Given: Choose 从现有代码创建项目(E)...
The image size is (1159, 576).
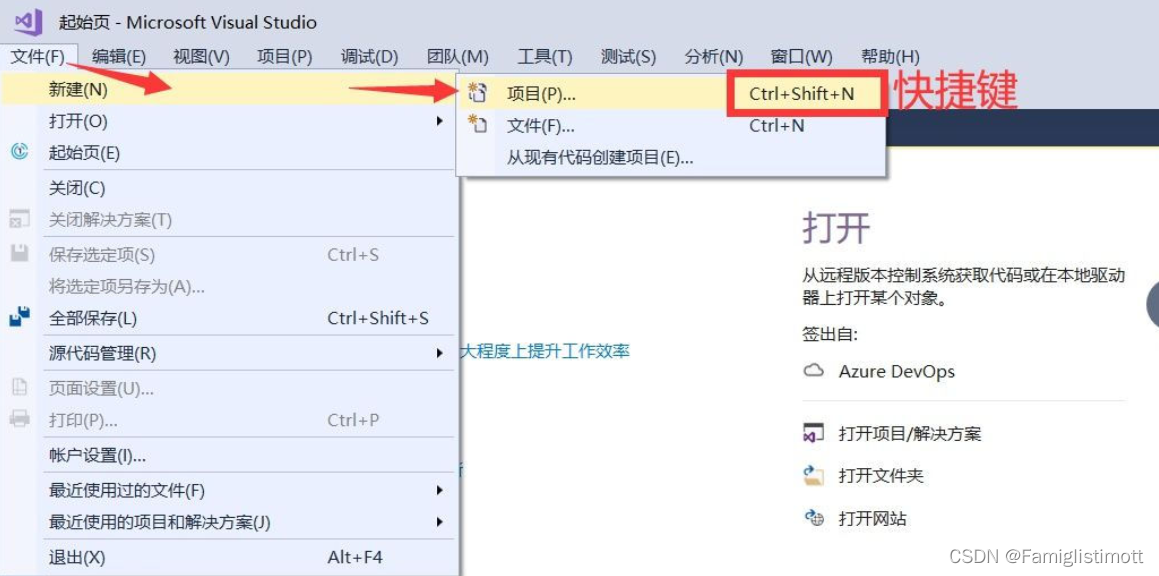Looking at the screenshot, I should 671,157.
